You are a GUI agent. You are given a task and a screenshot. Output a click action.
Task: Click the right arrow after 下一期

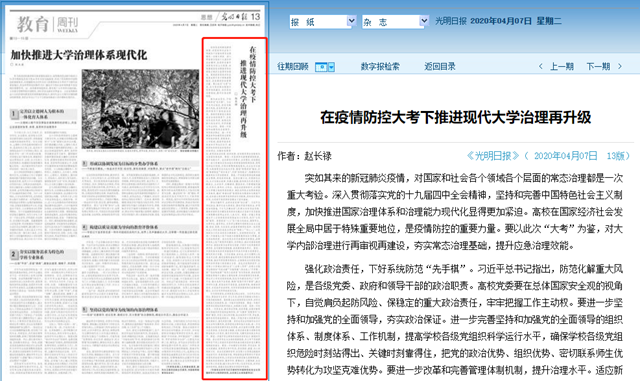coord(620,67)
